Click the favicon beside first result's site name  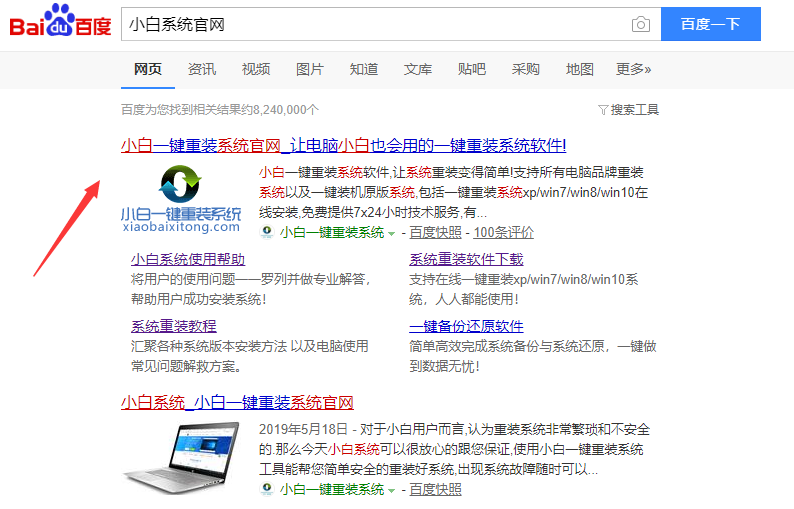tap(267, 232)
